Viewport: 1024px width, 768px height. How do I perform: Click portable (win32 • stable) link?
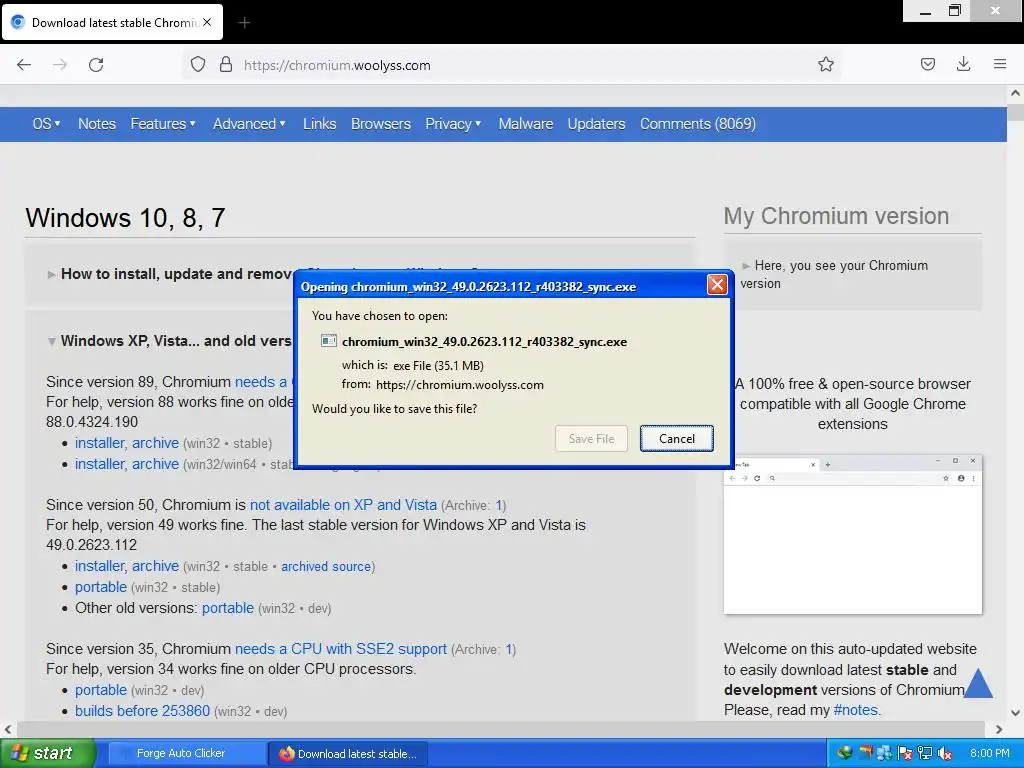point(101,587)
